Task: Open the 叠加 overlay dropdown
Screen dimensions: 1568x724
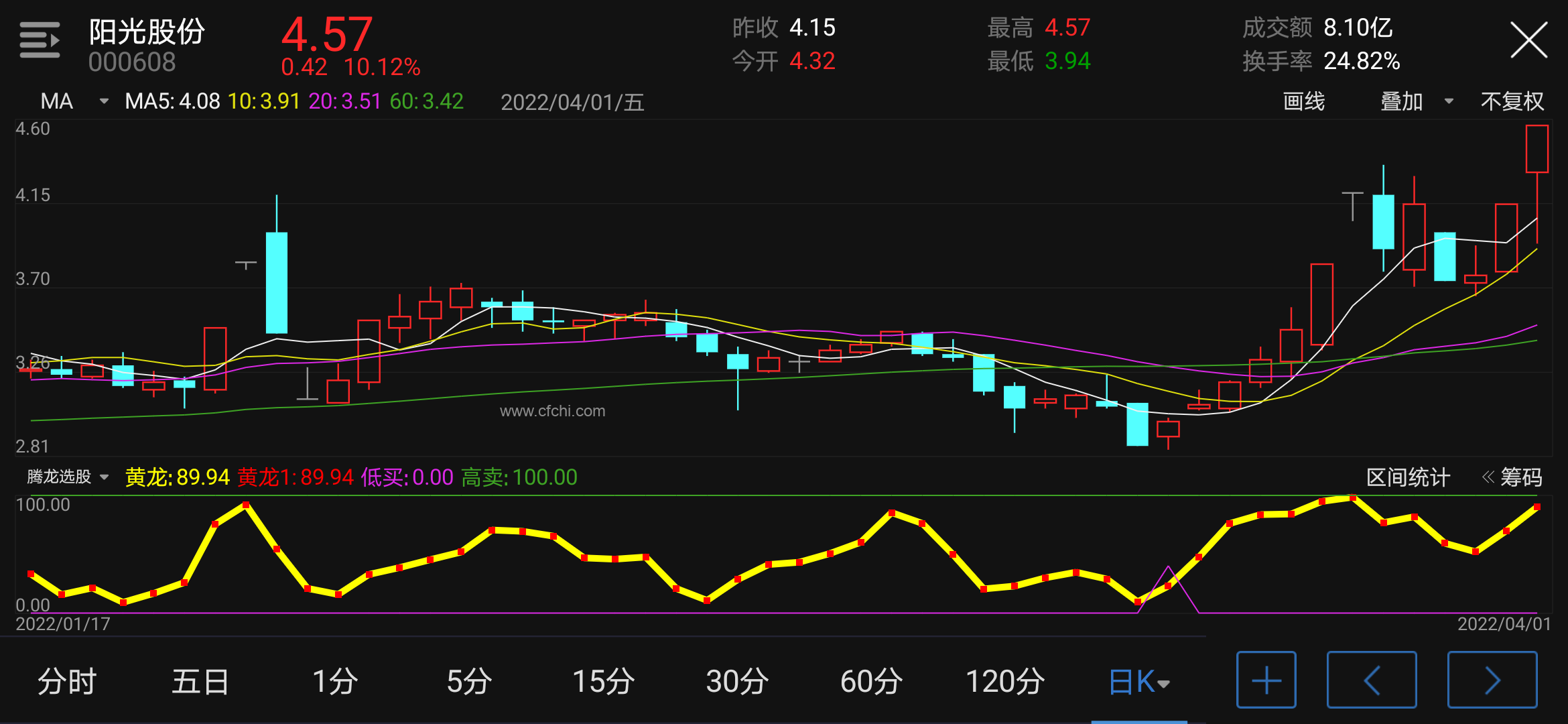Action: pos(1415,101)
